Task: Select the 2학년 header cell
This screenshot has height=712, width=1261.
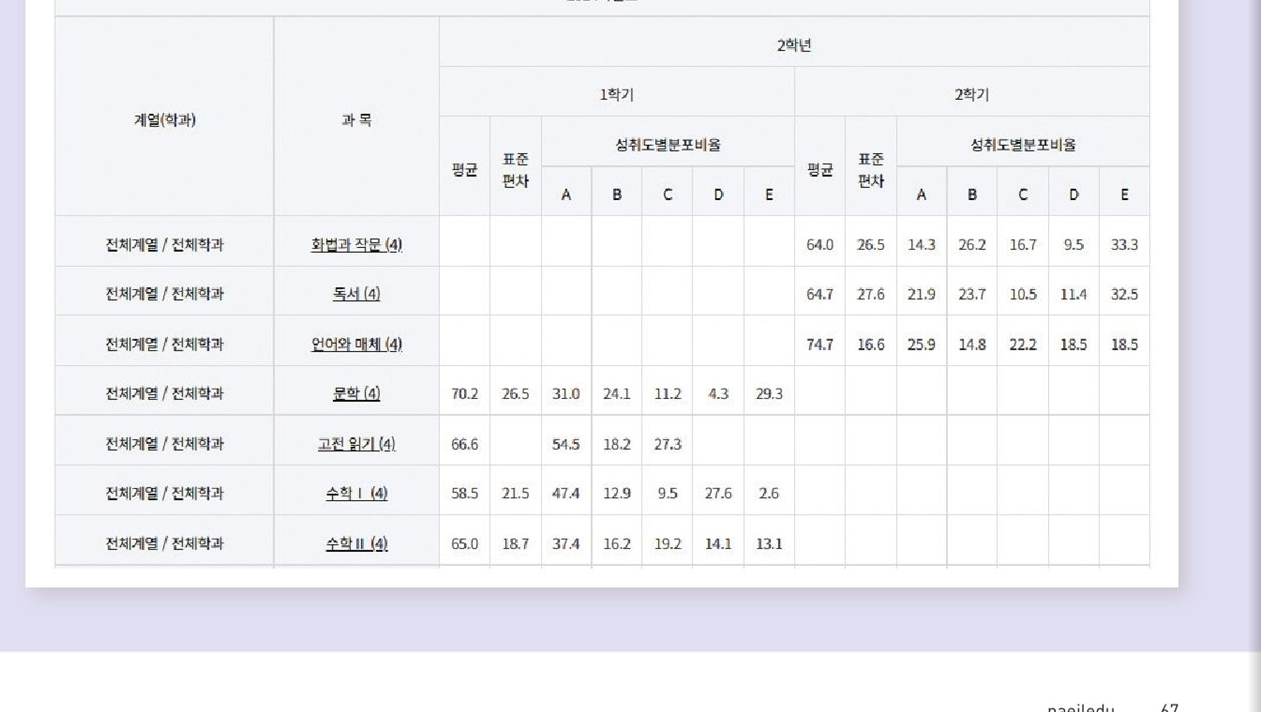Action: (794, 46)
